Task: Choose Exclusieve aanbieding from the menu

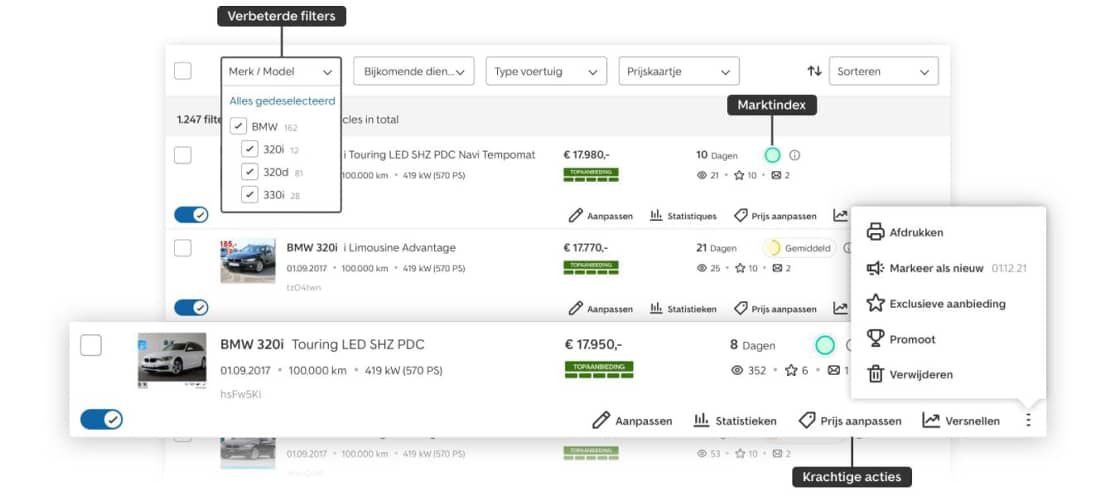Action: click(936, 304)
